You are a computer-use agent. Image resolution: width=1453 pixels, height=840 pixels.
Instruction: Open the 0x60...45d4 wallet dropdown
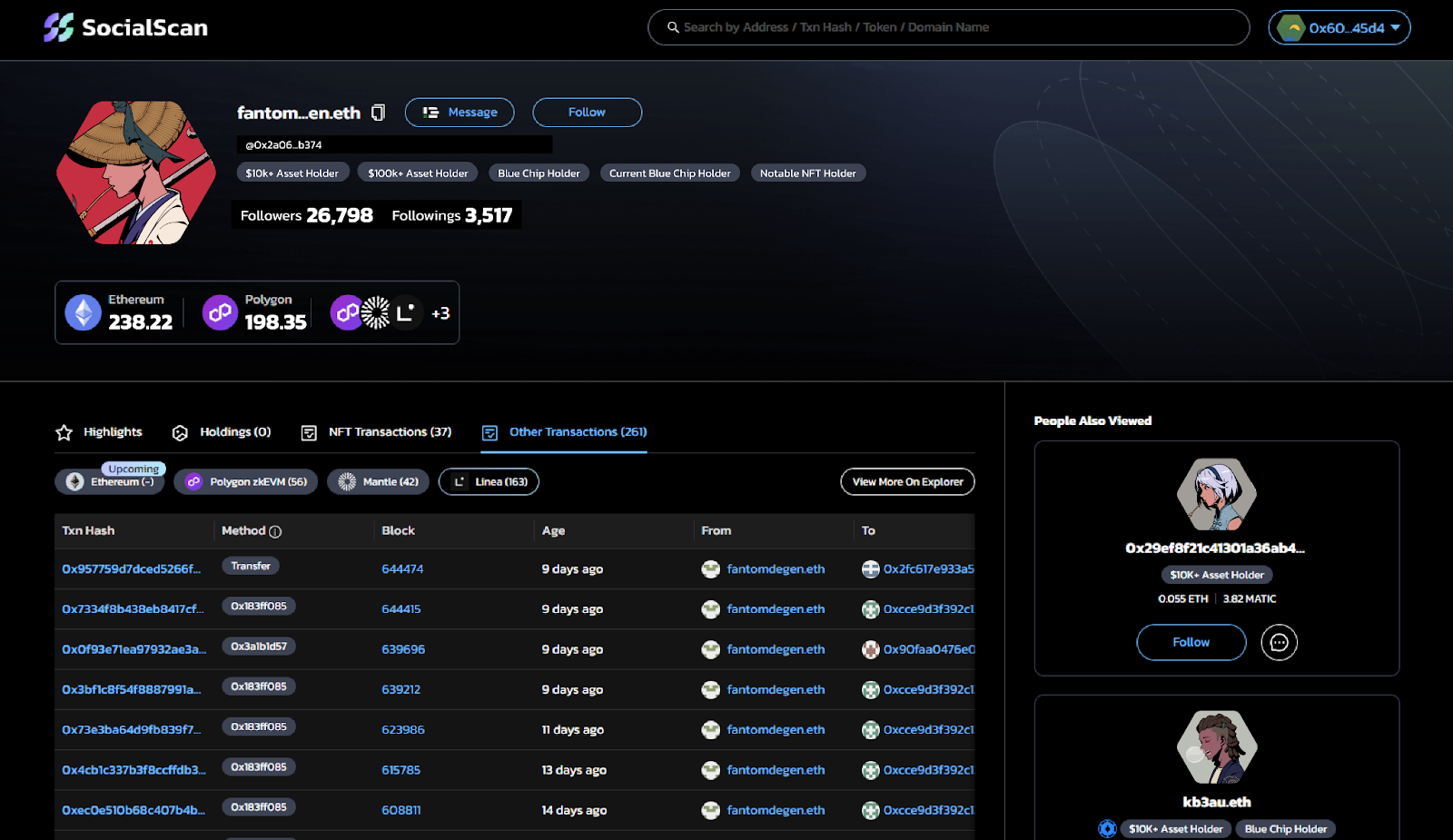click(1339, 28)
